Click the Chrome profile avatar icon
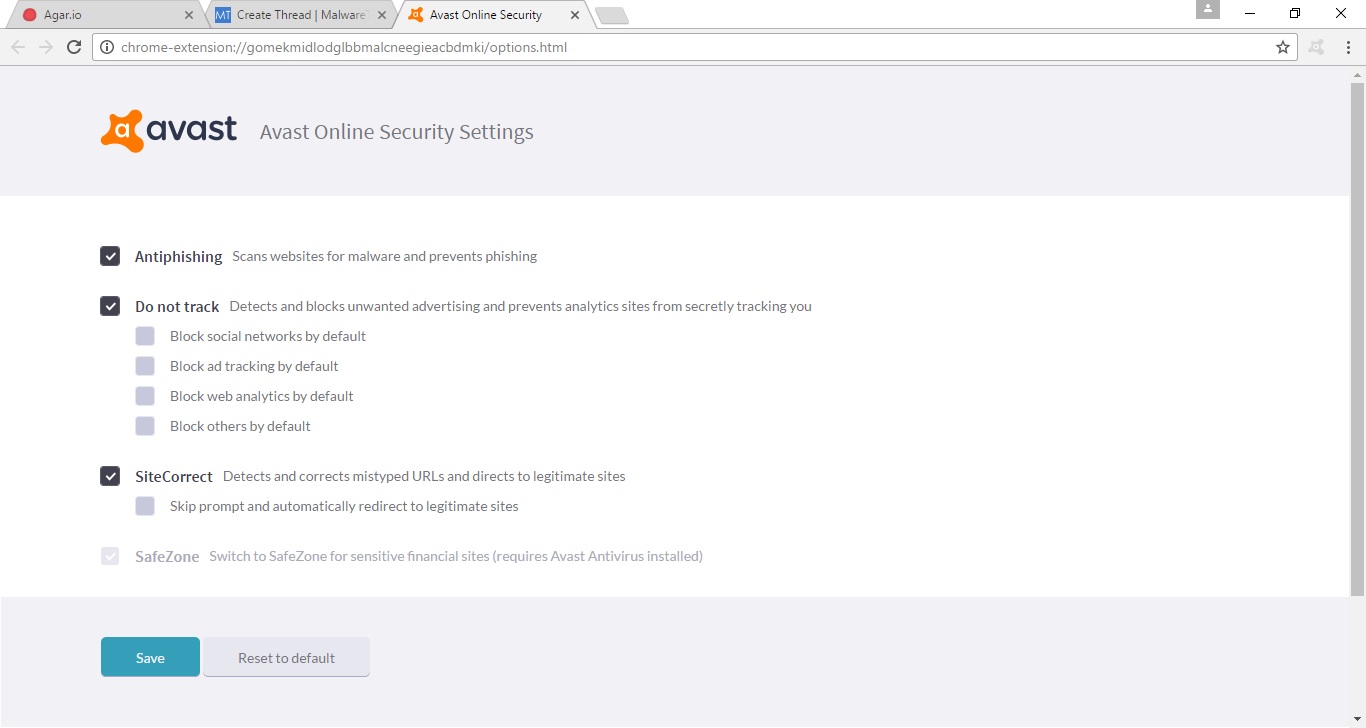 click(1207, 10)
